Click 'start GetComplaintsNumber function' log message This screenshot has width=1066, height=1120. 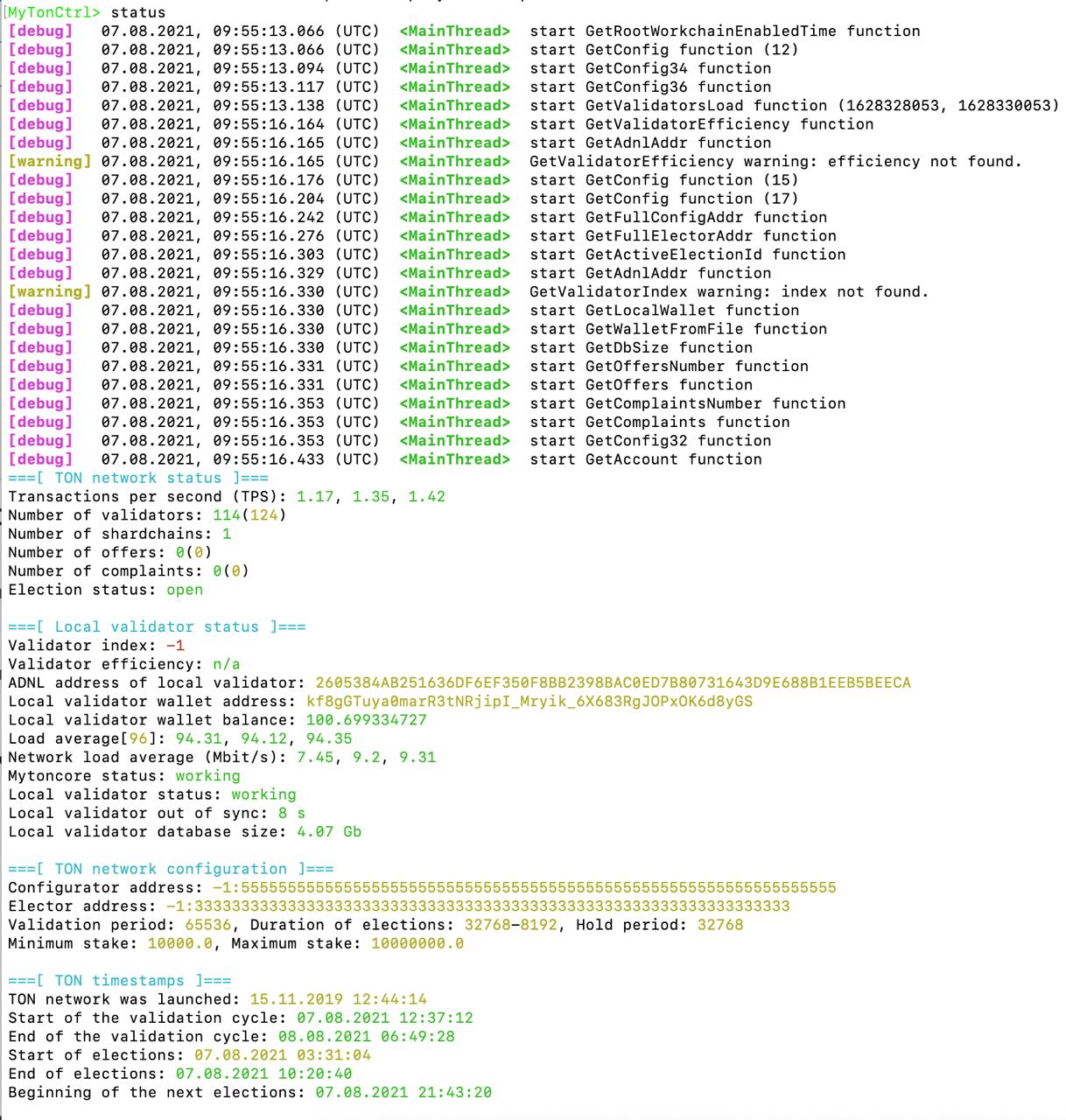click(688, 403)
